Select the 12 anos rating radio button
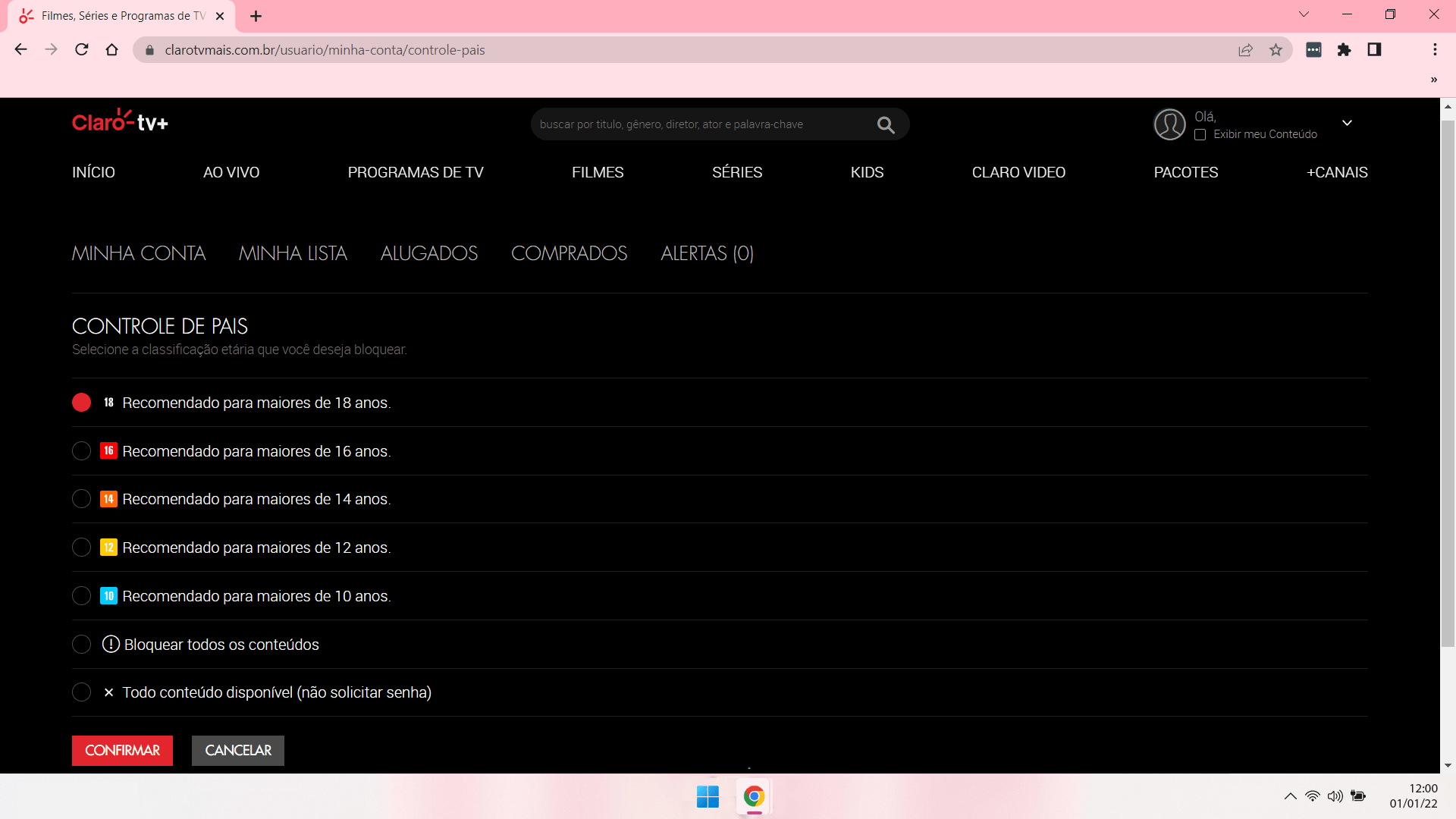Image resolution: width=1456 pixels, height=819 pixels. 81,548
